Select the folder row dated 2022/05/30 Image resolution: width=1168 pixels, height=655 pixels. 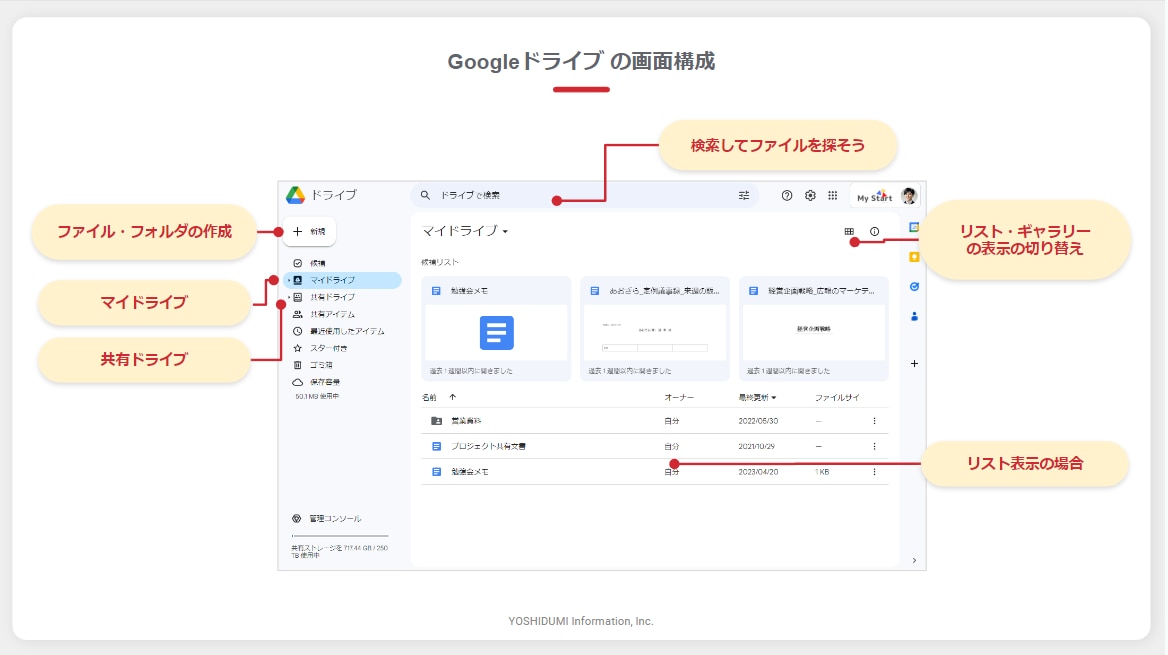(655, 421)
